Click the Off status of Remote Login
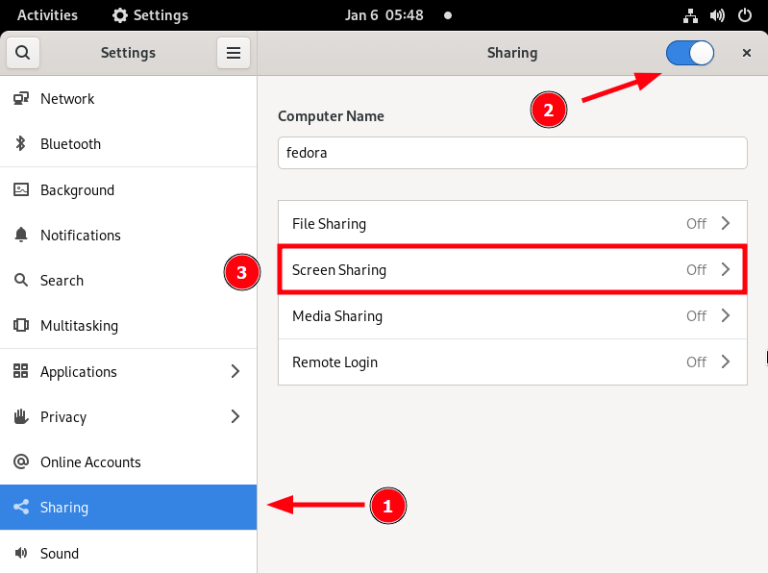The height and width of the screenshot is (573, 768). [696, 362]
